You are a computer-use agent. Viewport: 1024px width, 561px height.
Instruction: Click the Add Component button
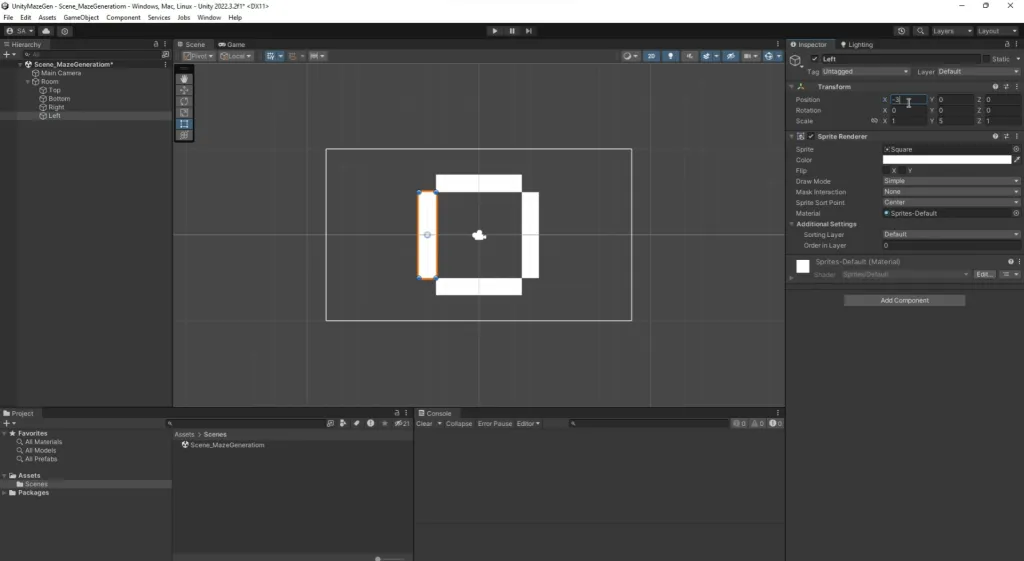point(904,300)
